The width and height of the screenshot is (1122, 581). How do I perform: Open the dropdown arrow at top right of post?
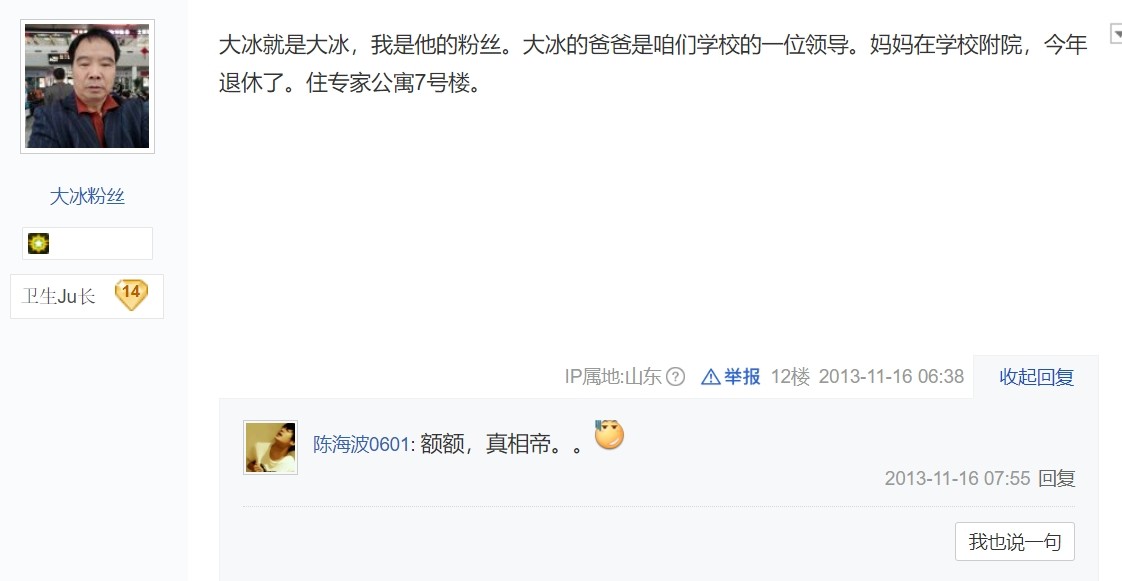[x=1116, y=33]
